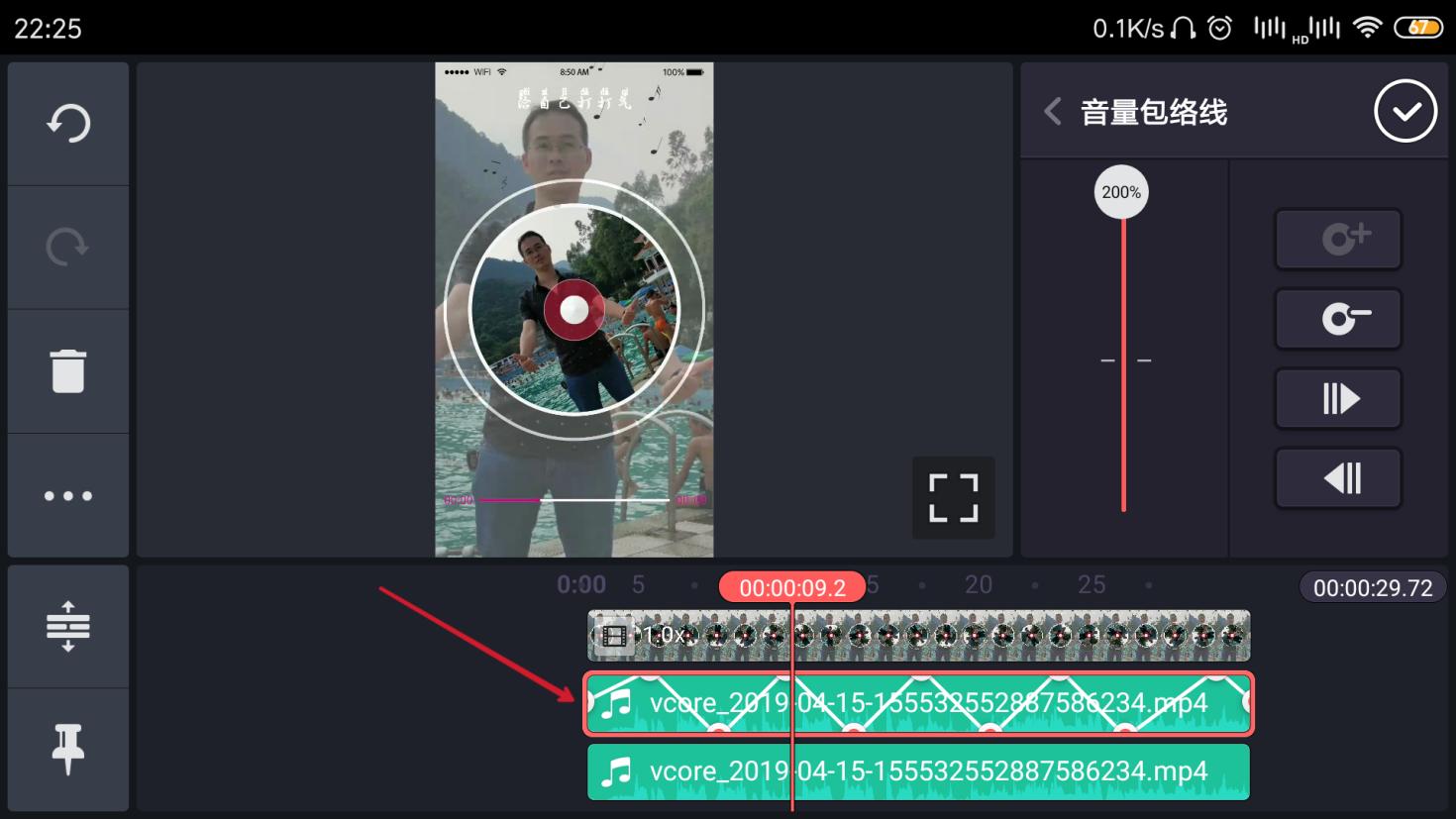Enter fullscreen preview mode
Viewport: 1456px width, 819px height.
click(x=953, y=498)
